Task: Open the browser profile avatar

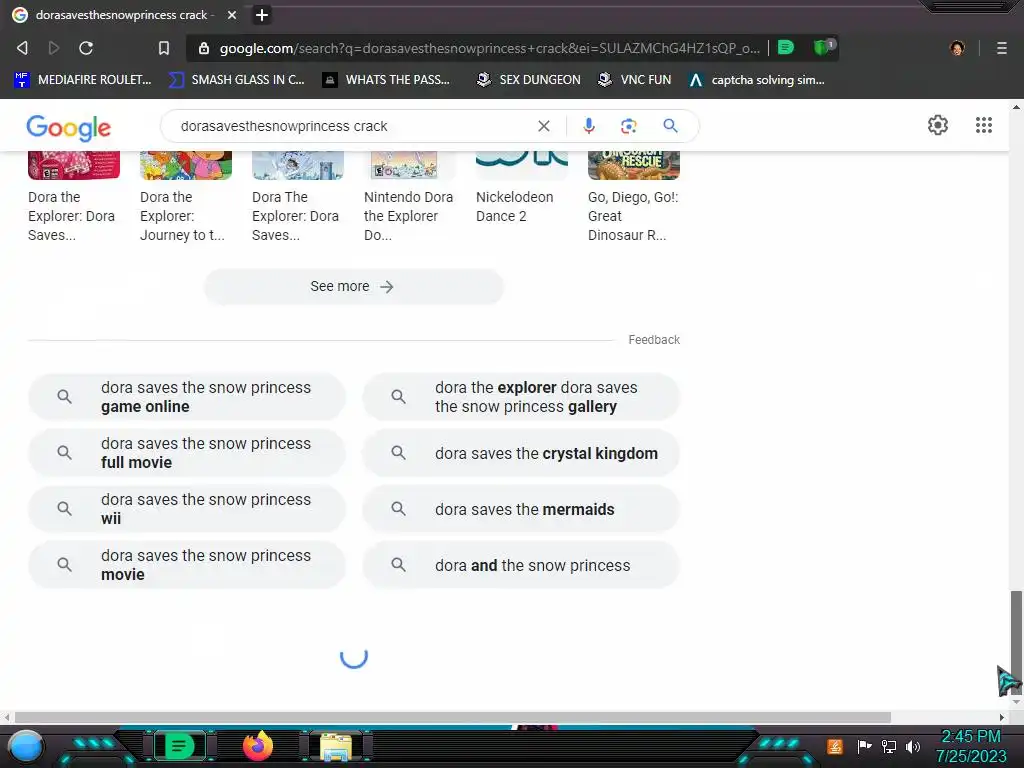Action: pos(957,48)
